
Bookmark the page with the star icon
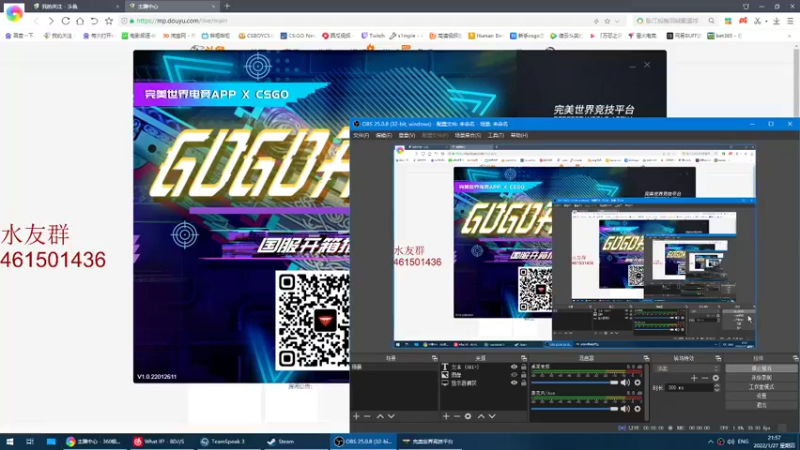[109, 21]
